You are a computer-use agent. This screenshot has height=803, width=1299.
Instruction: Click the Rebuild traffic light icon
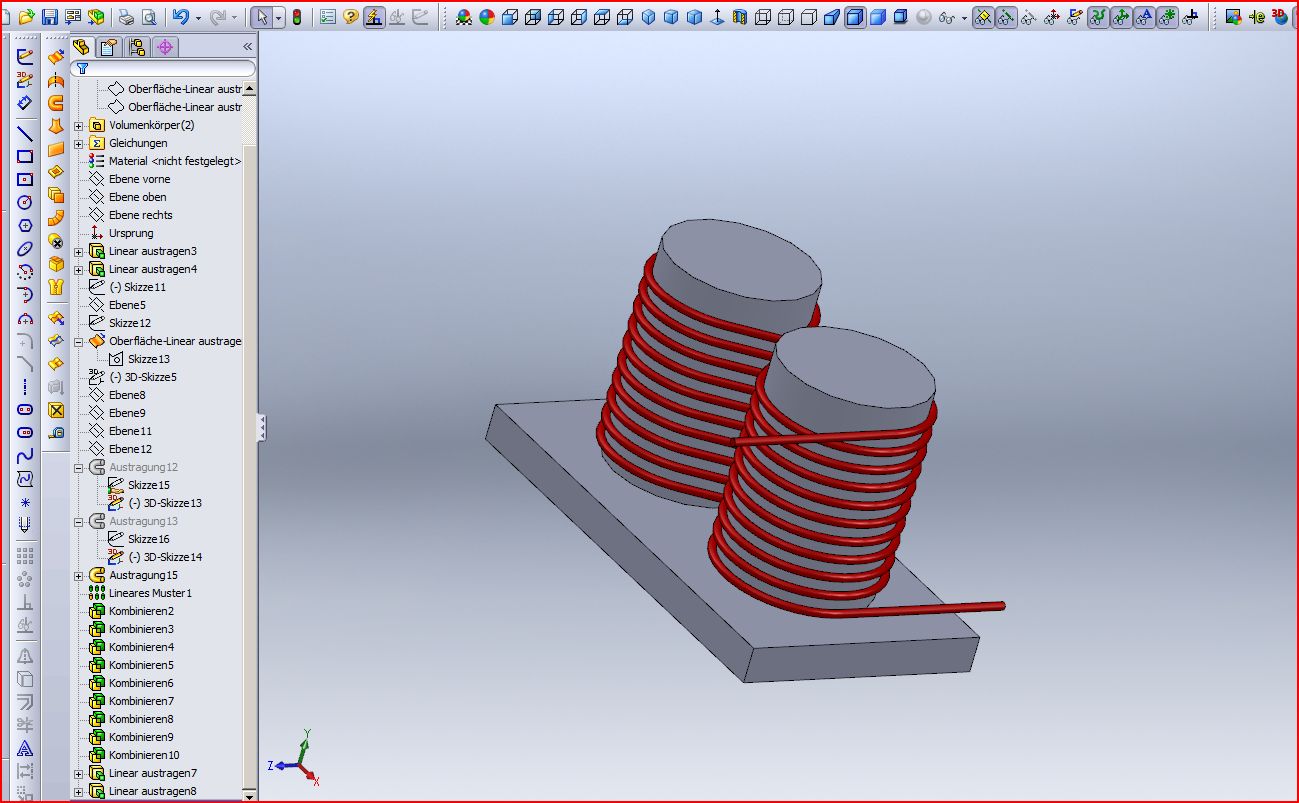coord(296,17)
